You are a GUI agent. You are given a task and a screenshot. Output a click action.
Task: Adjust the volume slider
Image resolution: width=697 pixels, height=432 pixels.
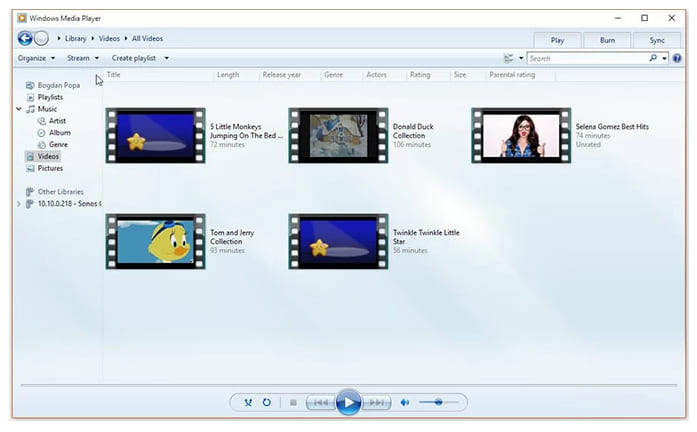438,403
